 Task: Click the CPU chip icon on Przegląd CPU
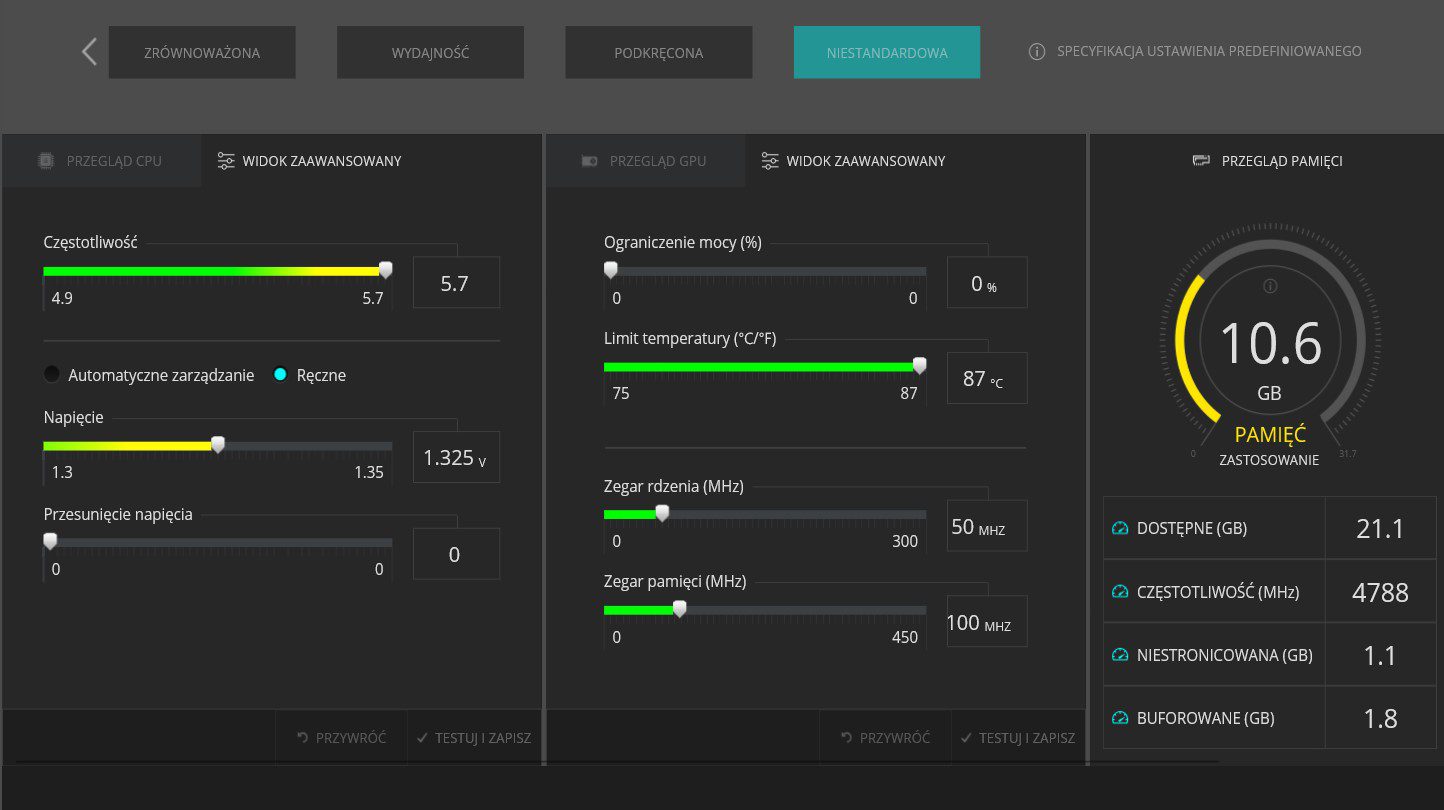[46, 160]
